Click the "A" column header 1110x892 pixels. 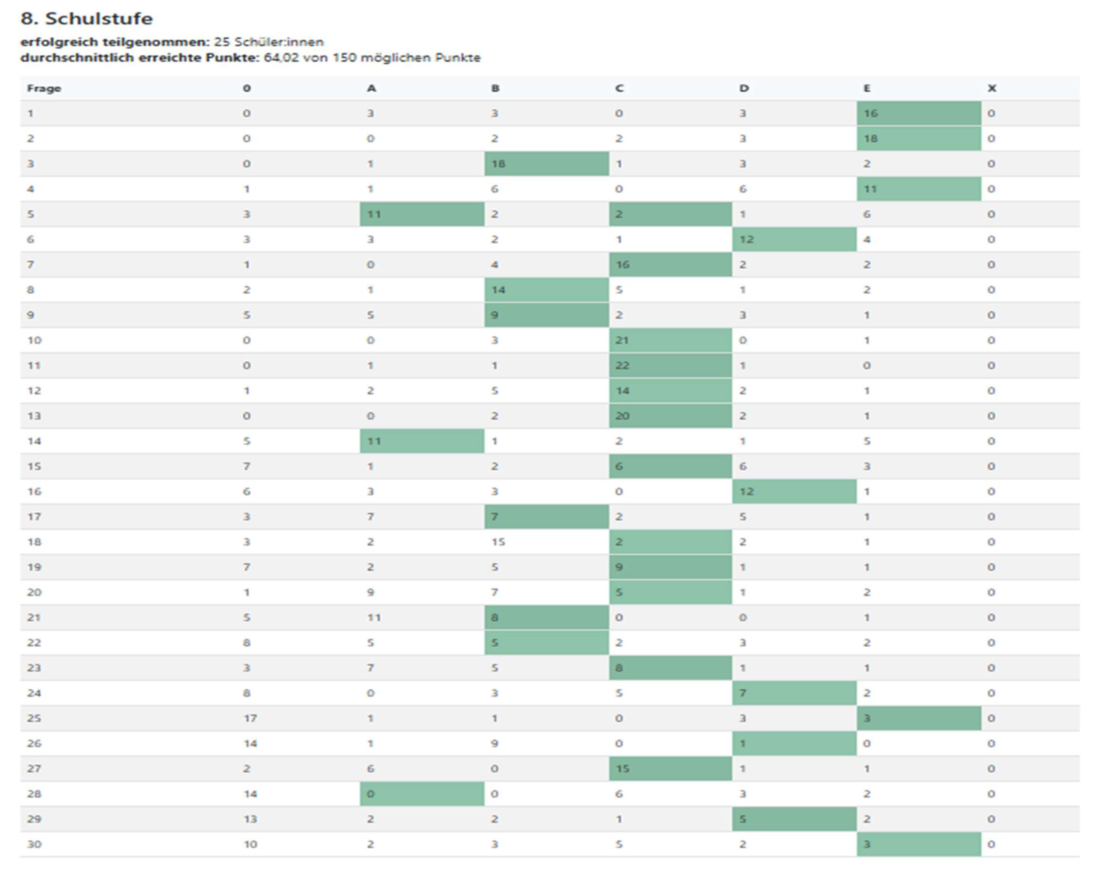pos(371,89)
